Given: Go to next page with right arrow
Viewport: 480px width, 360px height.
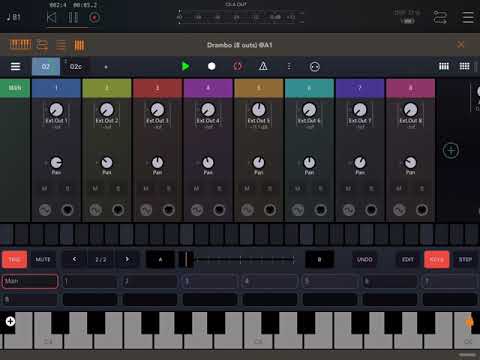Looking at the screenshot, I should click(x=127, y=259).
